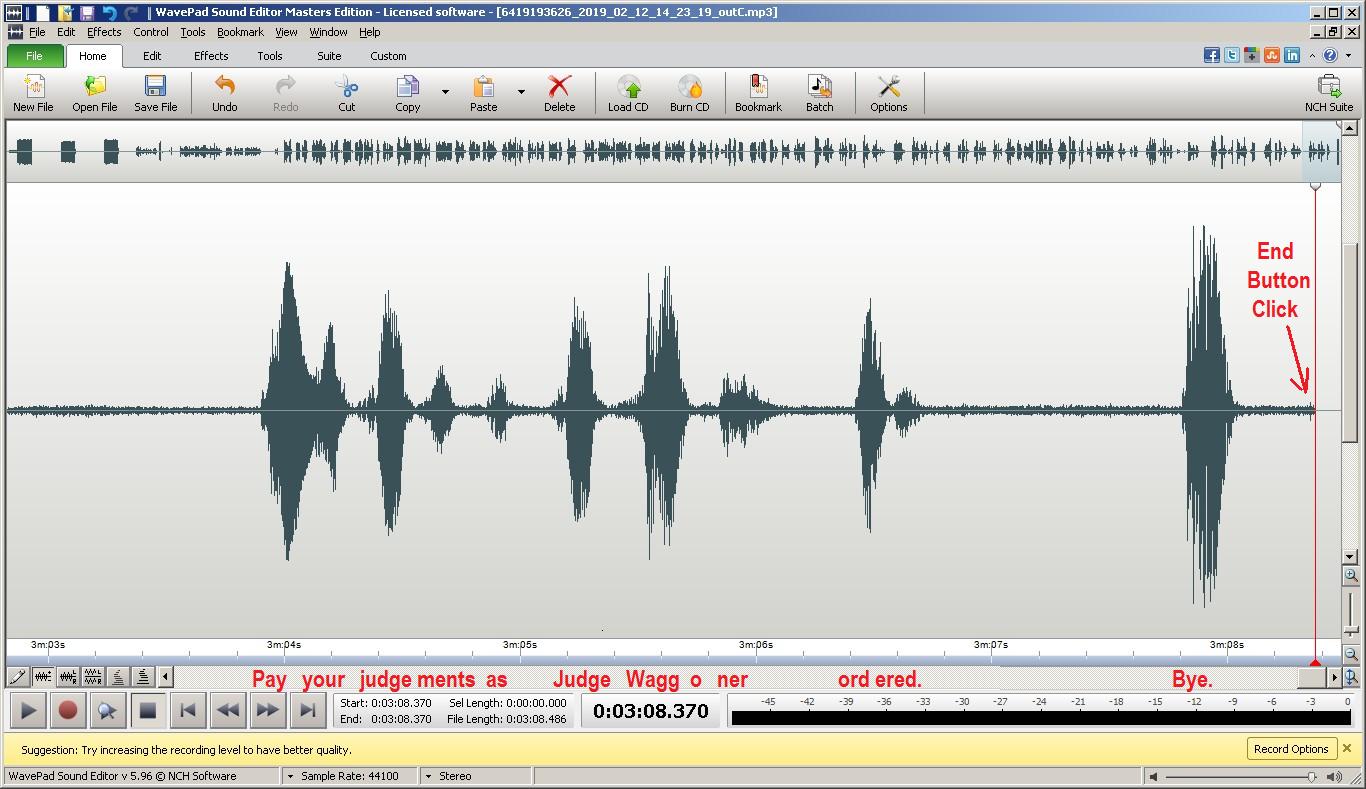Zoom in with the vertical magnifier icon
Screen dimensions: 1366x789
click(1350, 575)
